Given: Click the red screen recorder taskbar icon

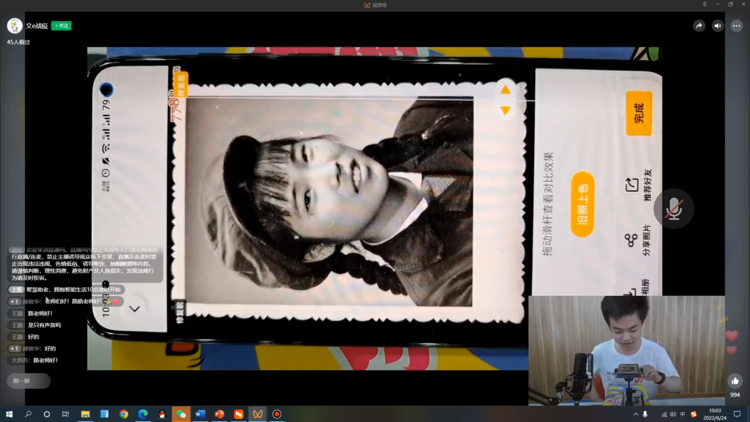Looking at the screenshot, I should 277,414.
